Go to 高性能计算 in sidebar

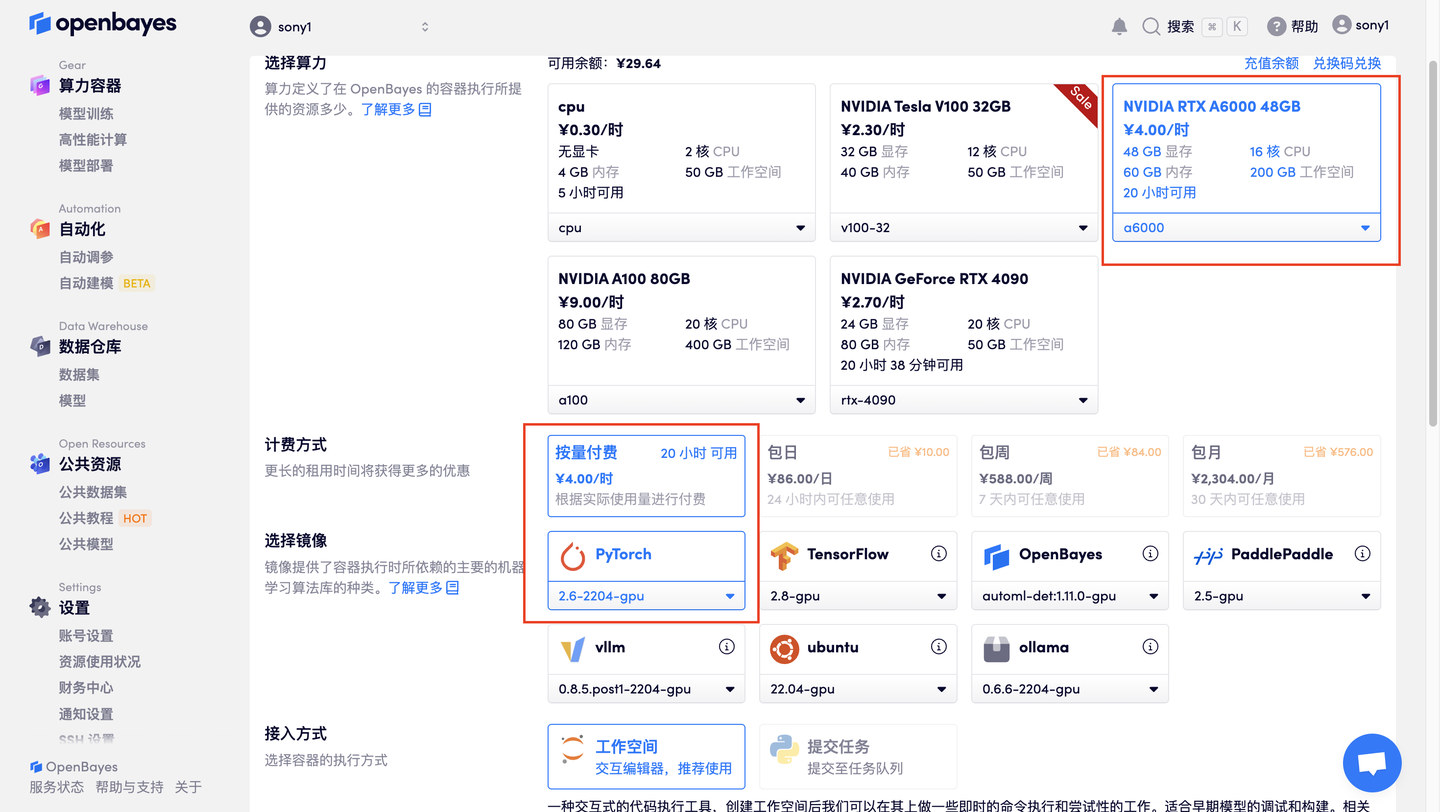coord(93,139)
